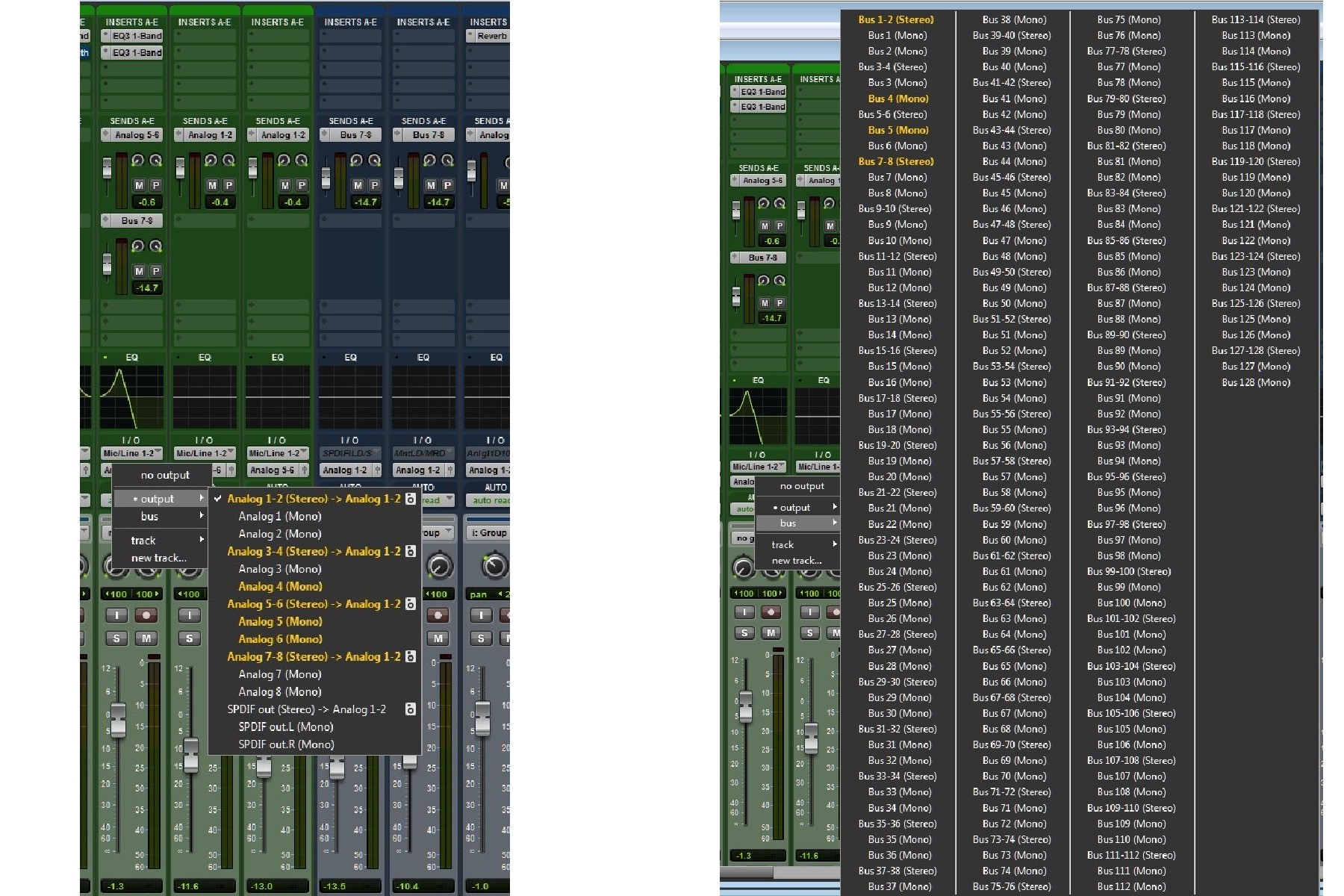
Task: Solo the -1.0 track in left mixer
Action: (481, 638)
